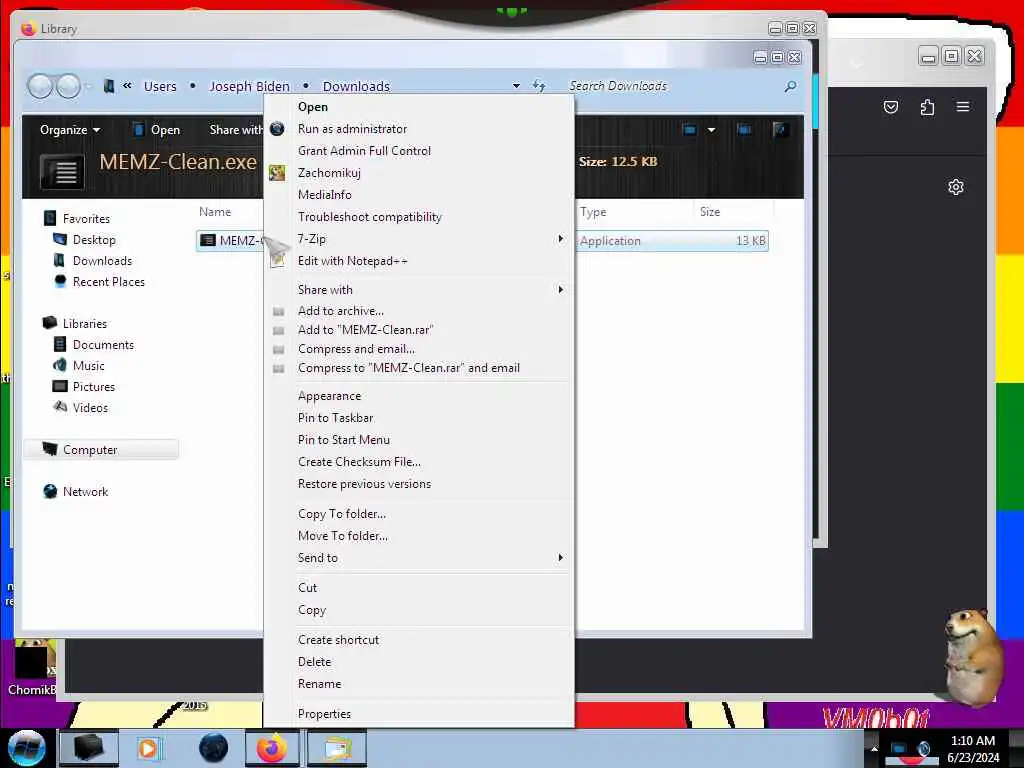Click the Explorer help icon
1024x768 pixels.
click(779, 130)
